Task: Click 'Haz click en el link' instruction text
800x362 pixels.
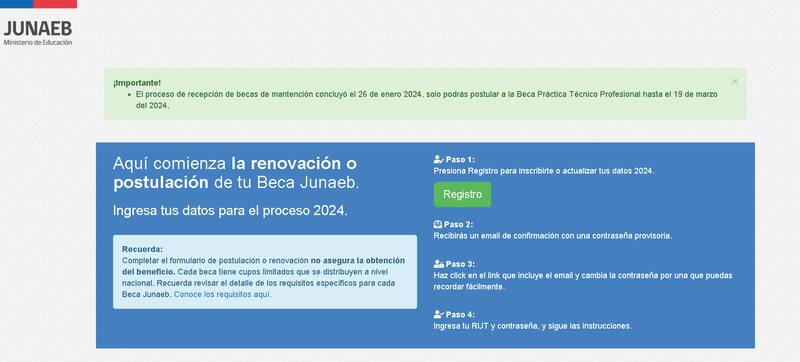Action: click(x=583, y=281)
